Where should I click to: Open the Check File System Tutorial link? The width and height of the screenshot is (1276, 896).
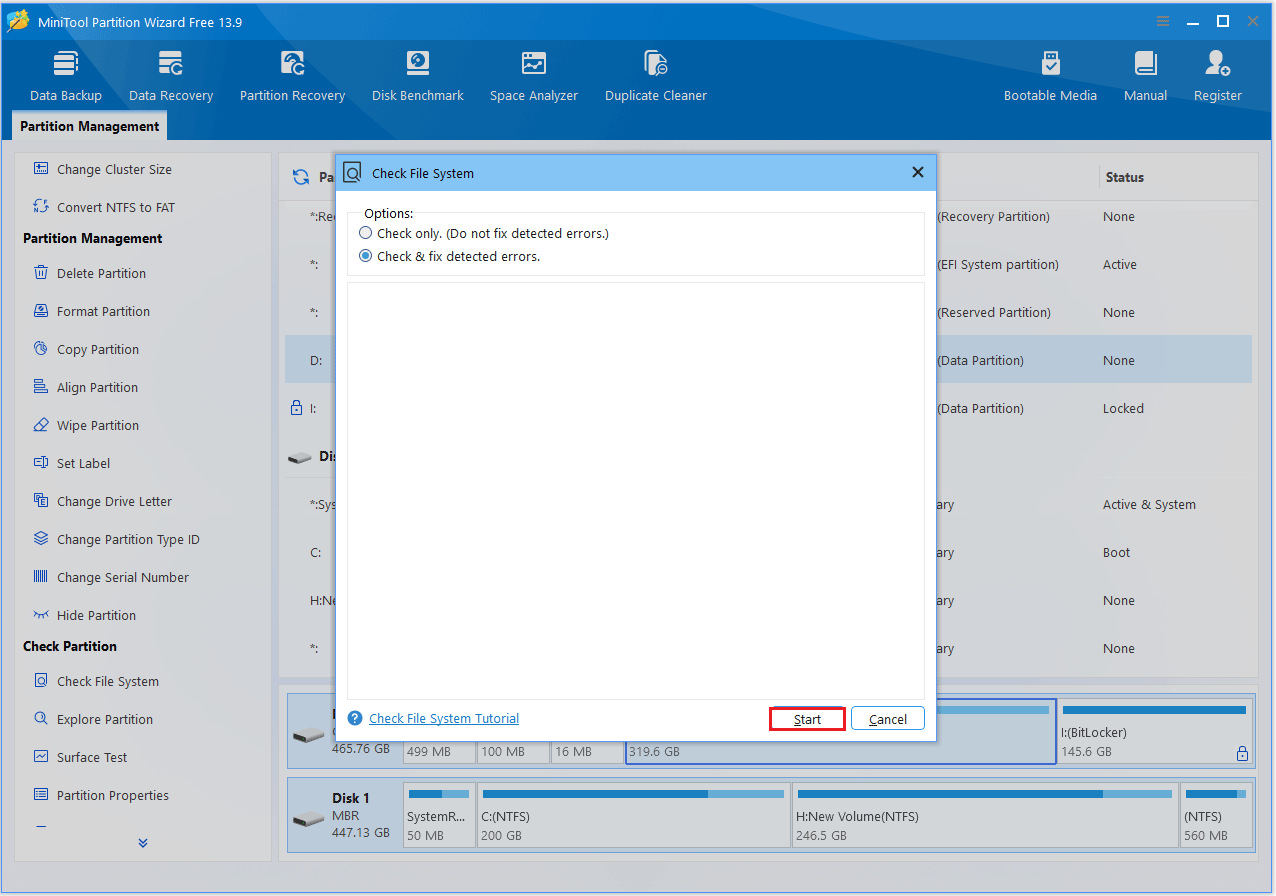[x=444, y=718]
